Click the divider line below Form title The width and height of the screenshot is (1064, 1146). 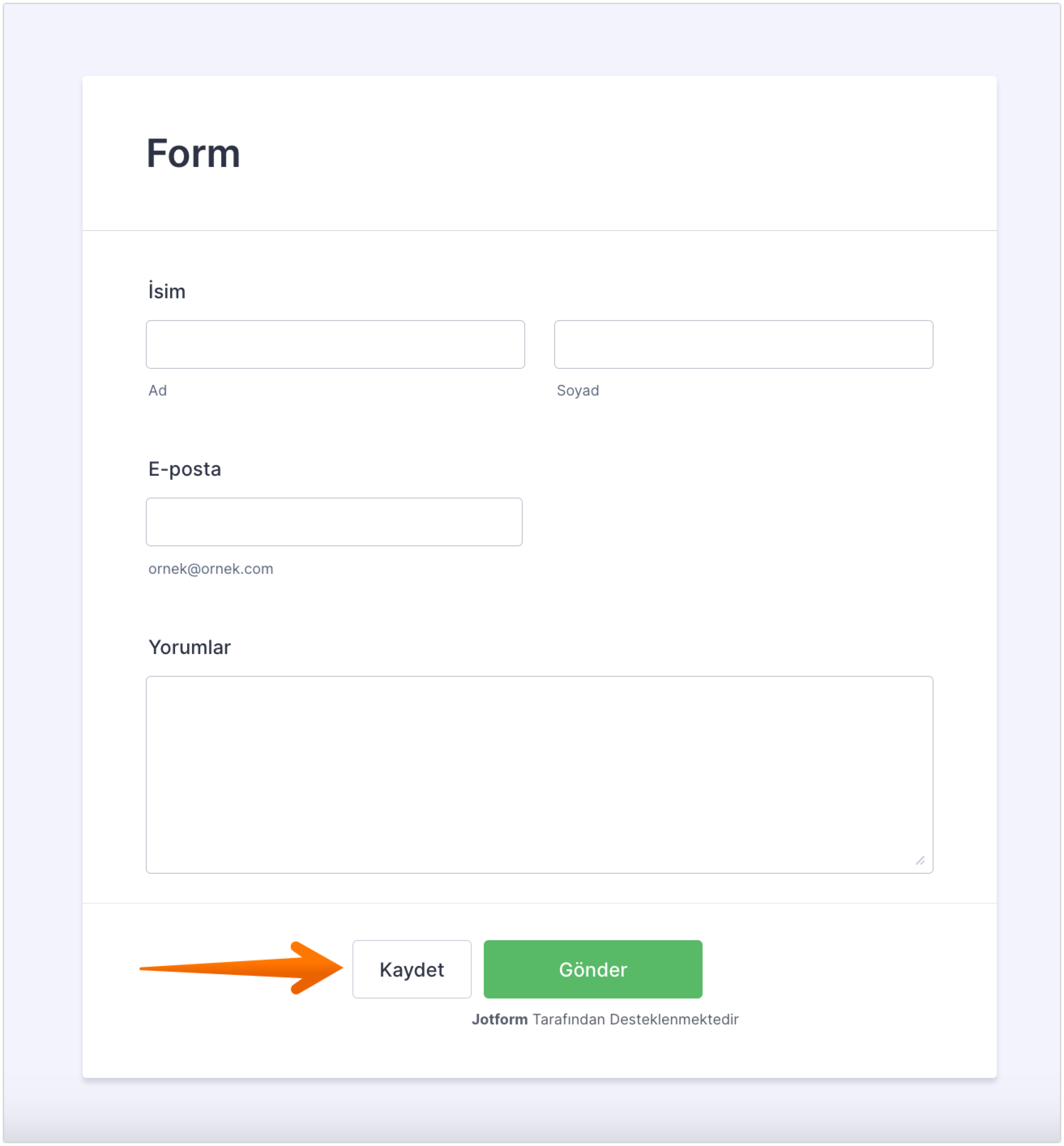(539, 230)
